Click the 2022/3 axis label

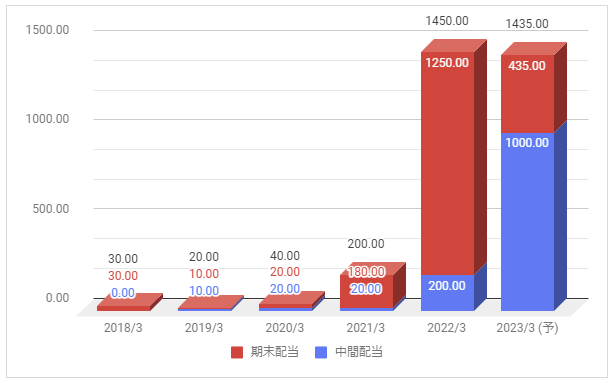click(x=446, y=328)
